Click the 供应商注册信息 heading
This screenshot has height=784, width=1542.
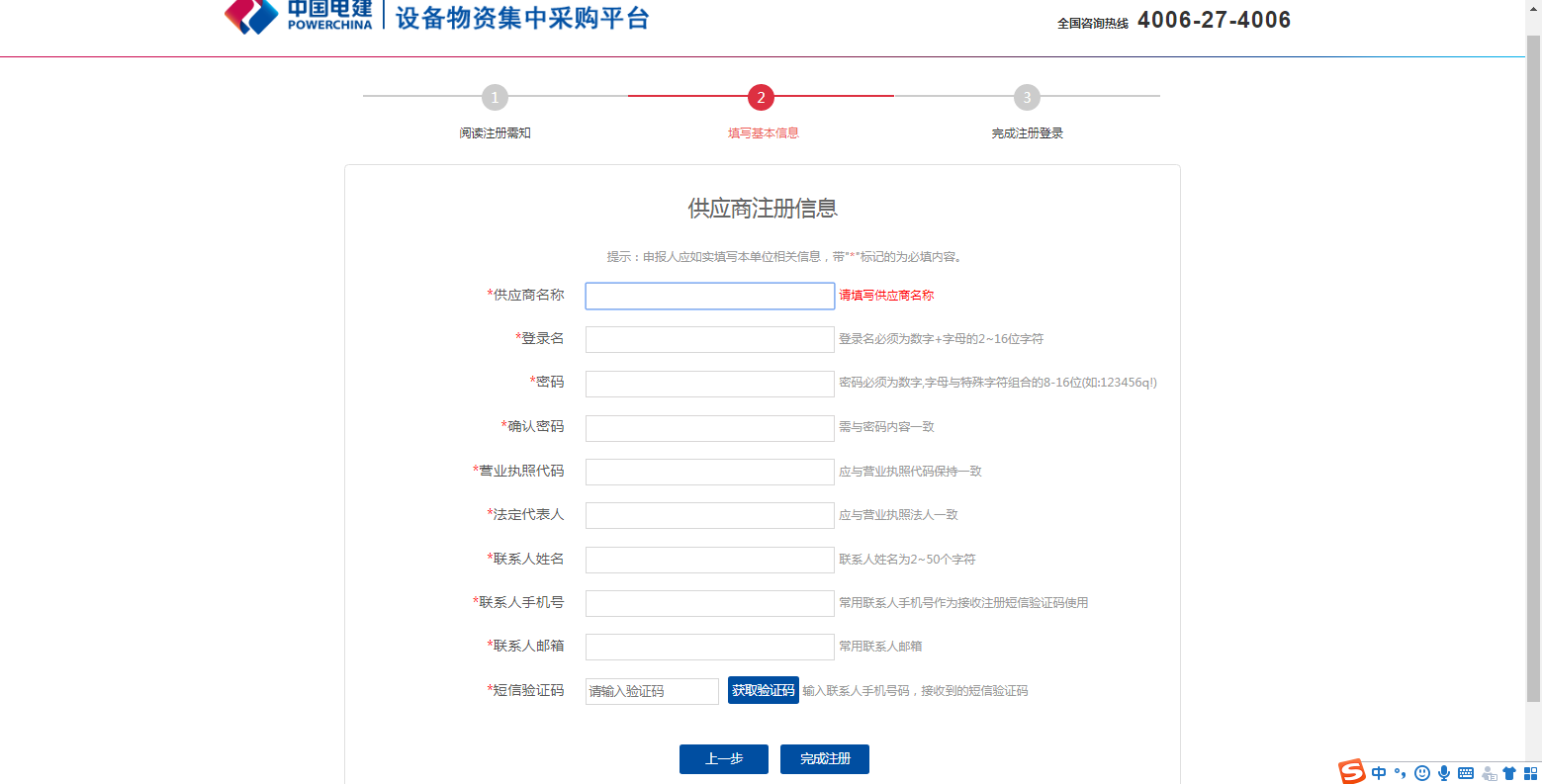coord(763,209)
